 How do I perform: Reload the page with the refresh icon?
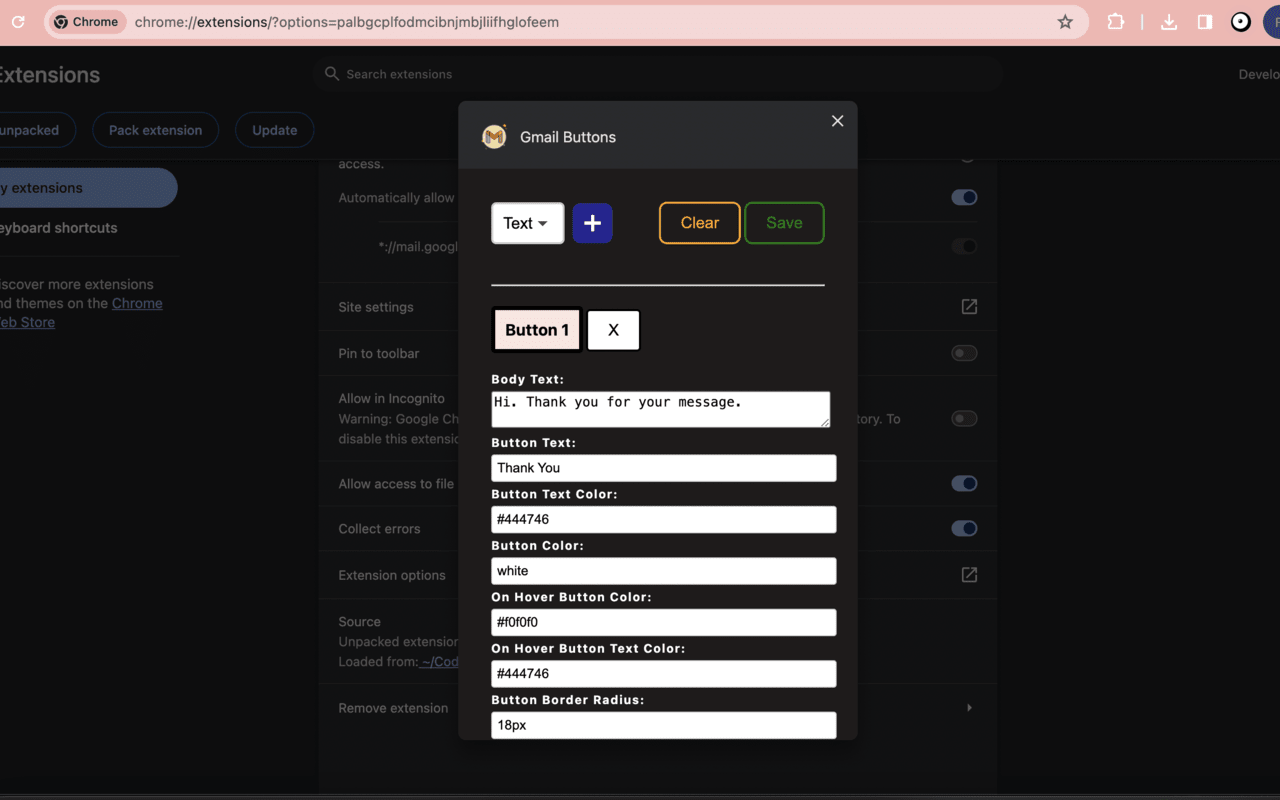tap(18, 21)
